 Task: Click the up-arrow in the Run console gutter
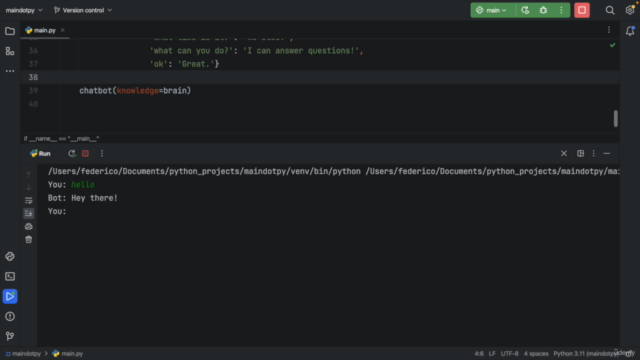click(x=29, y=174)
